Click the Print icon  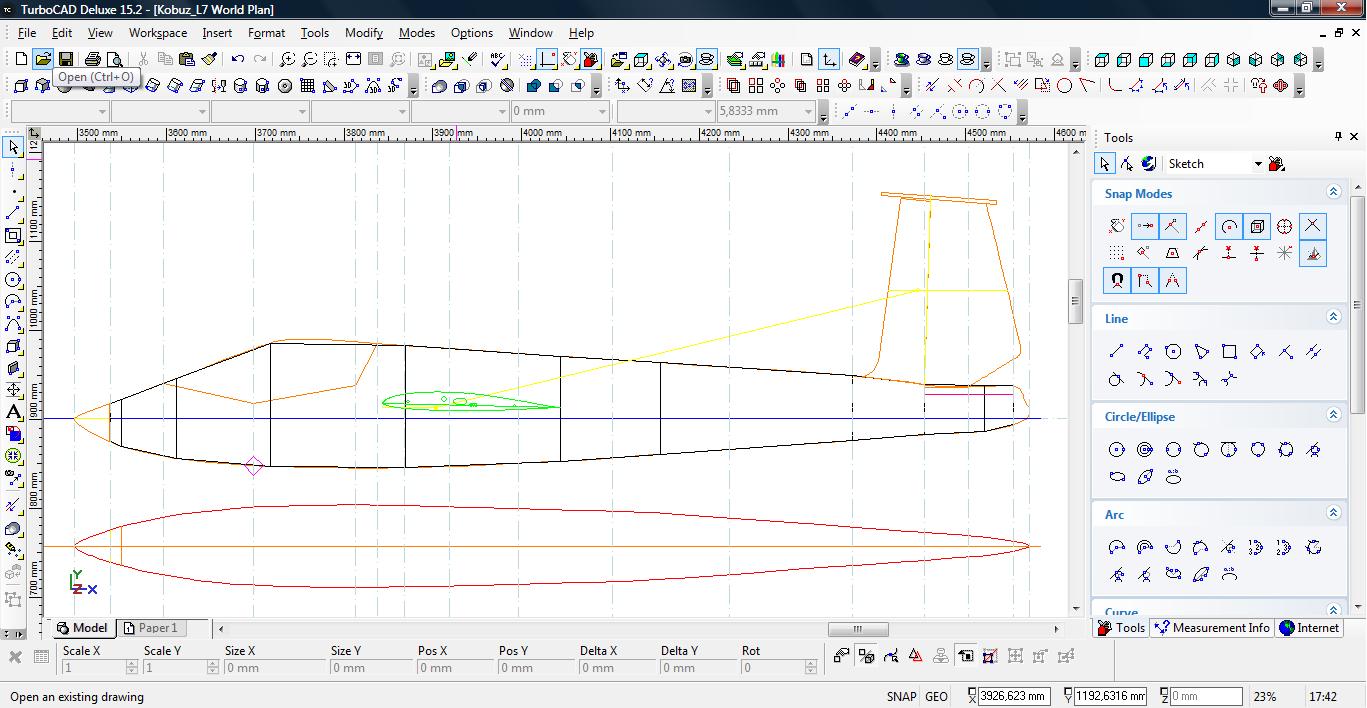tap(93, 60)
